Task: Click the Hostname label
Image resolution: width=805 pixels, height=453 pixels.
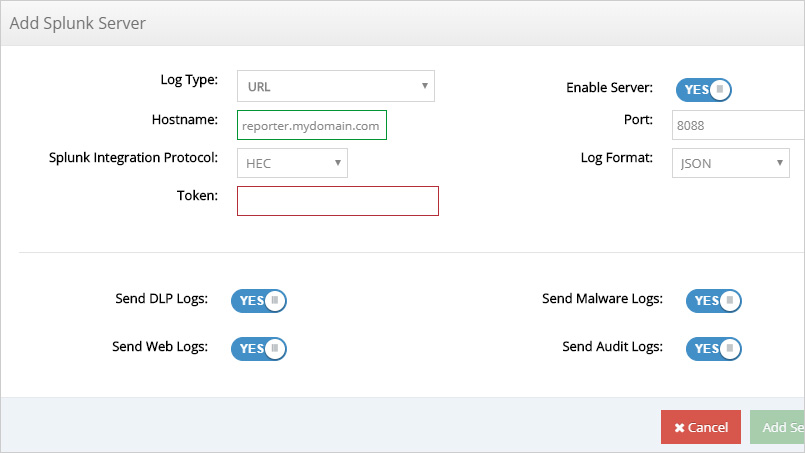Action: click(x=185, y=120)
